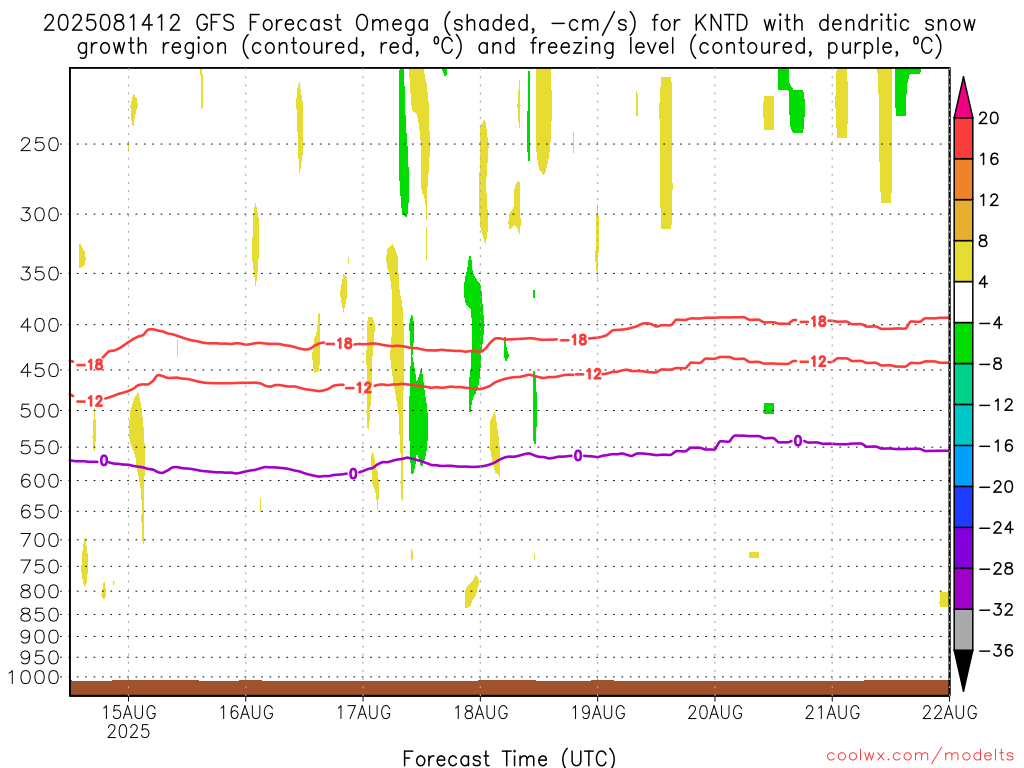Click the 850 pressure level label
Screen dimensions: 1024x768
[x=40, y=615]
